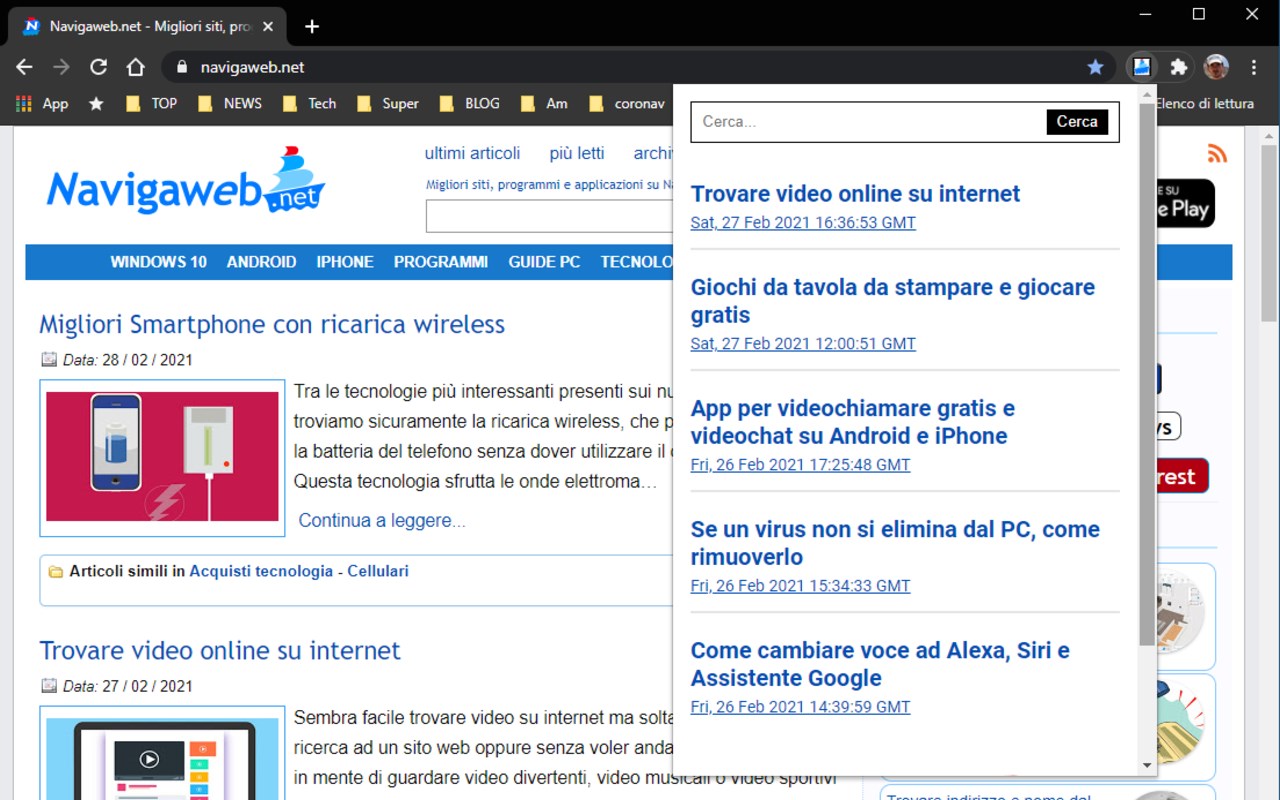Open the coronav bookmarks folder
Image resolution: width=1280 pixels, height=800 pixels.
pos(627,103)
